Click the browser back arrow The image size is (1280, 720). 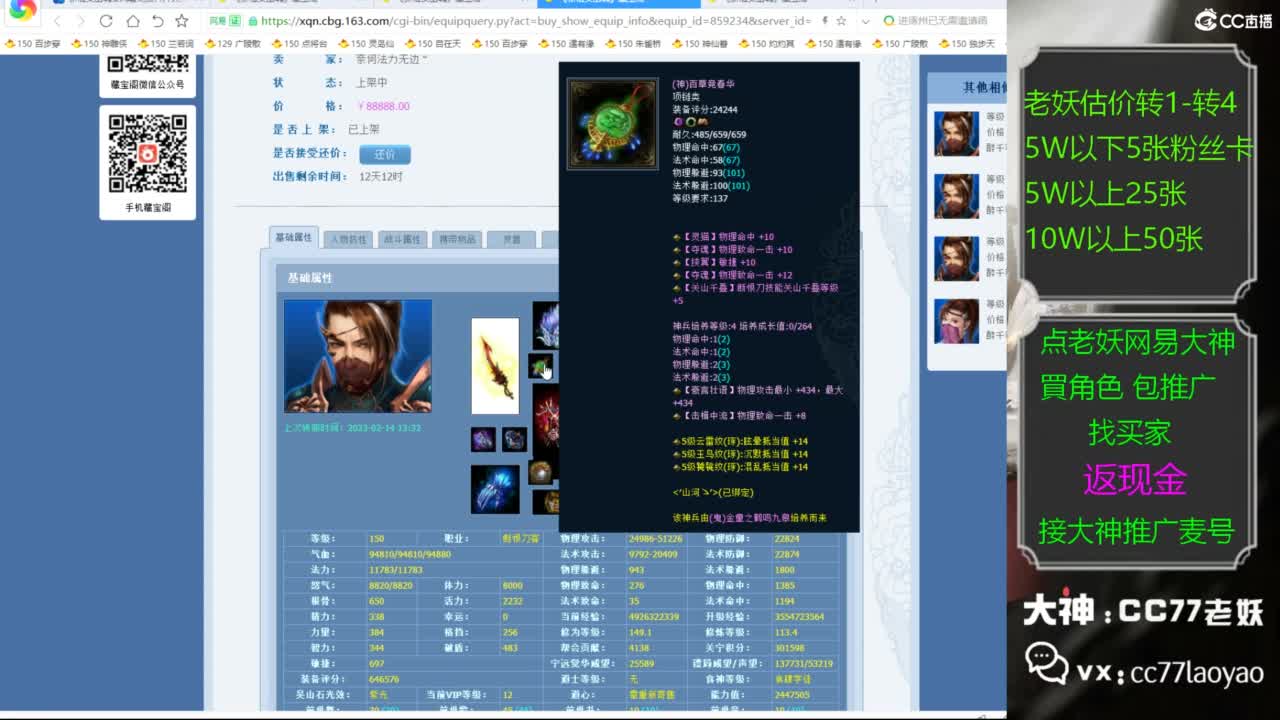[x=57, y=20]
